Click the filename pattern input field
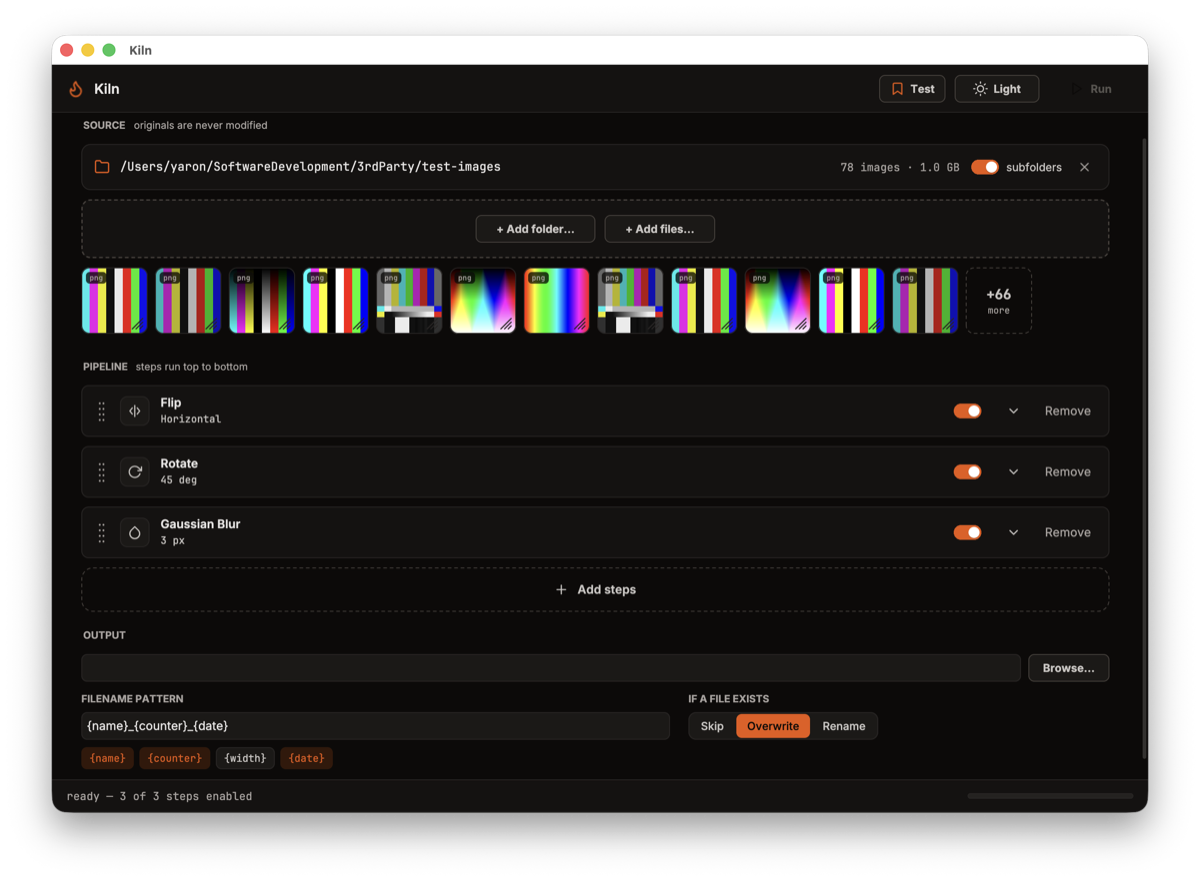Viewport: 1200px width, 881px height. click(375, 726)
